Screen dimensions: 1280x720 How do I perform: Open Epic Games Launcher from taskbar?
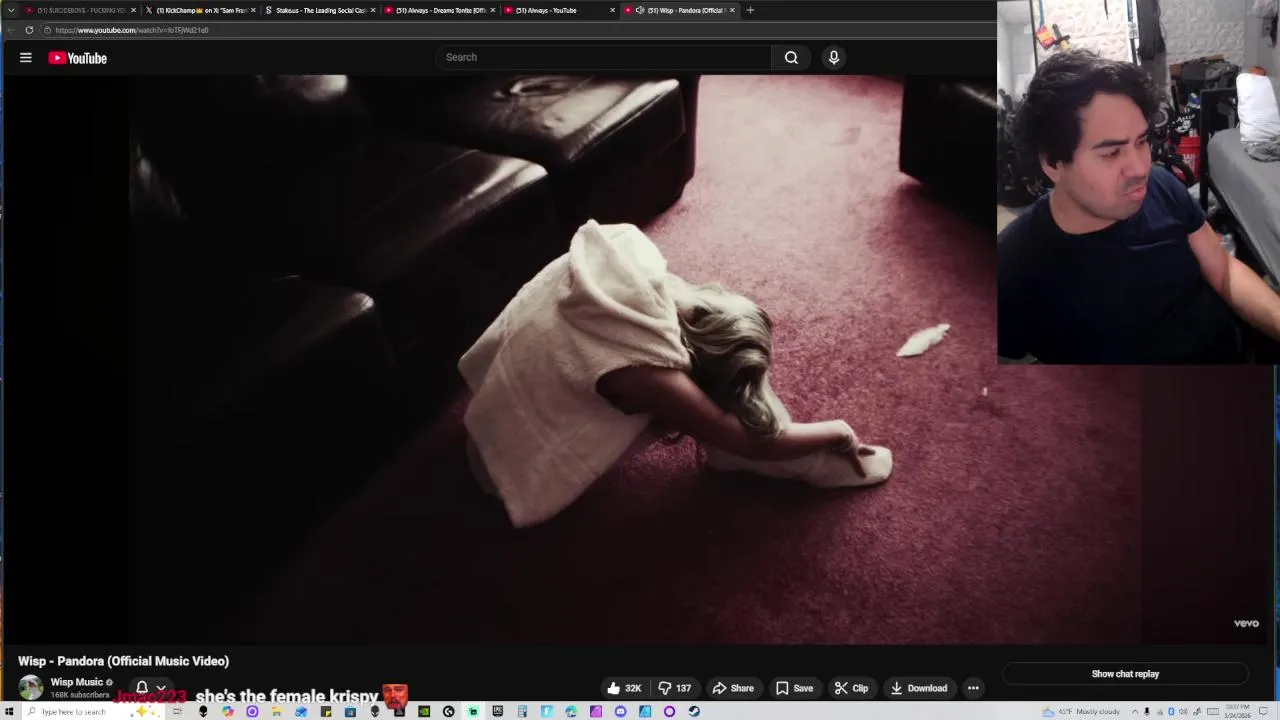pyautogui.click(x=498, y=711)
